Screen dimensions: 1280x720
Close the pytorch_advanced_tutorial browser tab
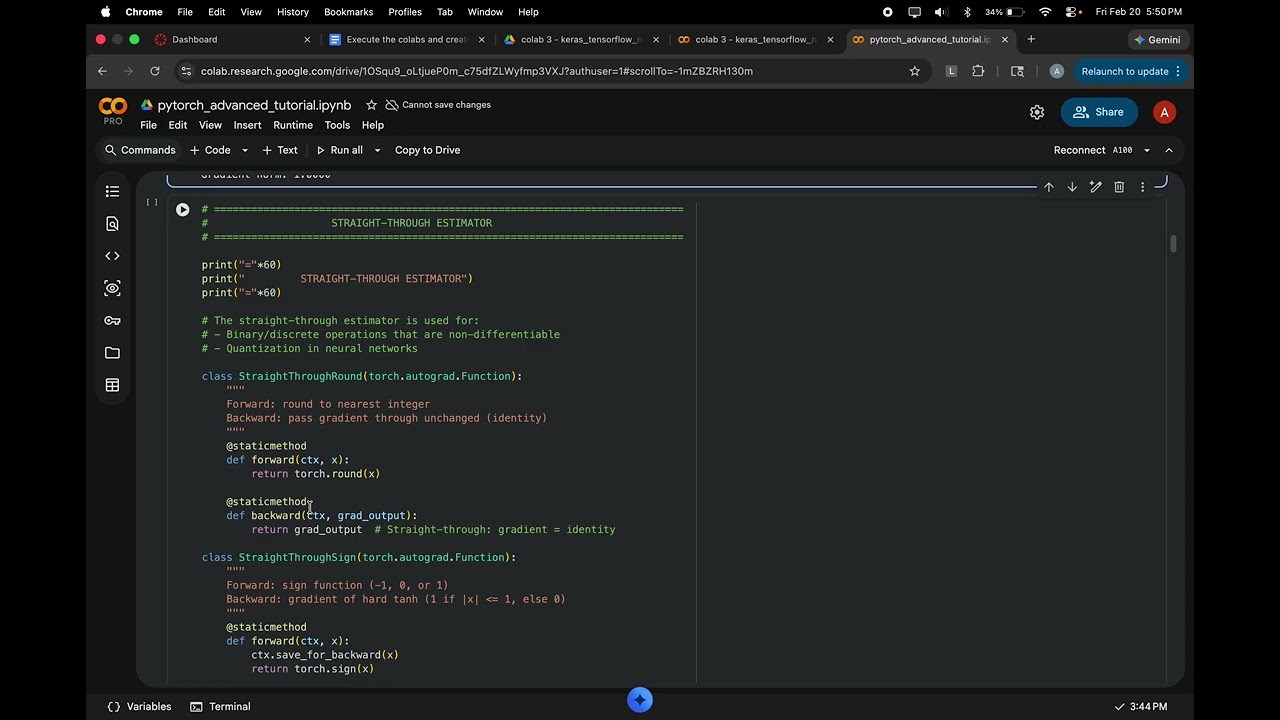1004,39
